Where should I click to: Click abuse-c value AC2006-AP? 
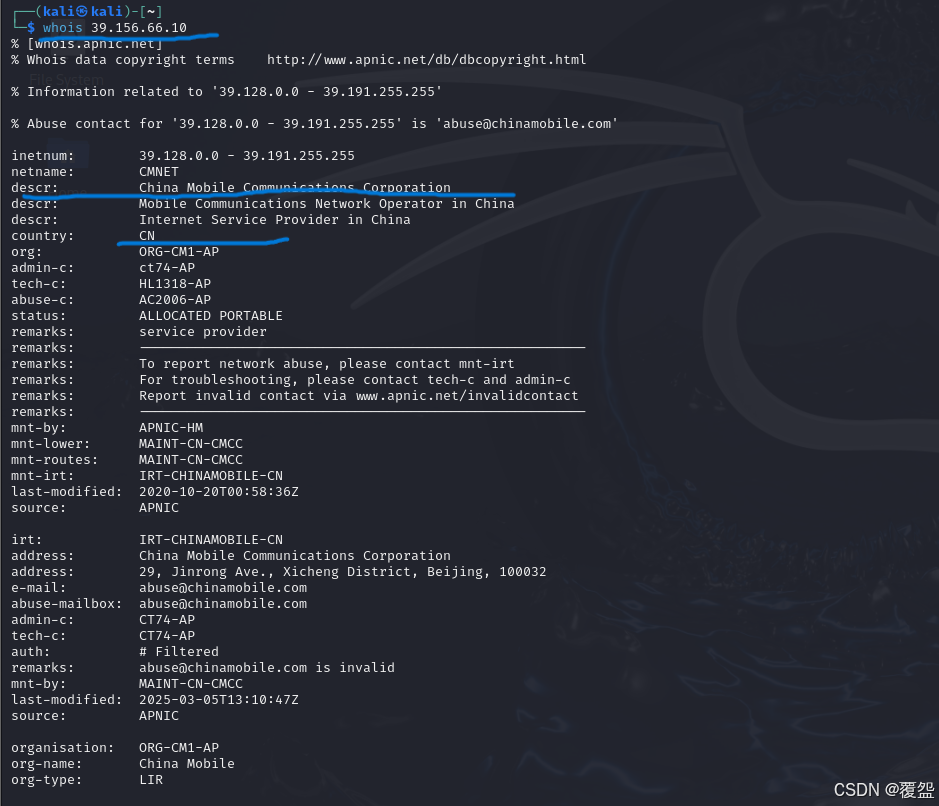(175, 300)
